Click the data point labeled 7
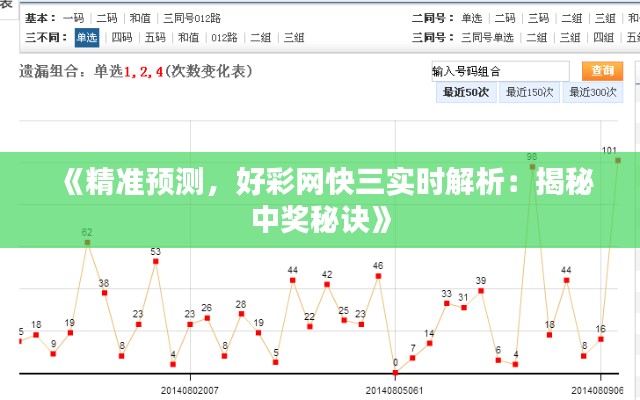 pos(412,358)
